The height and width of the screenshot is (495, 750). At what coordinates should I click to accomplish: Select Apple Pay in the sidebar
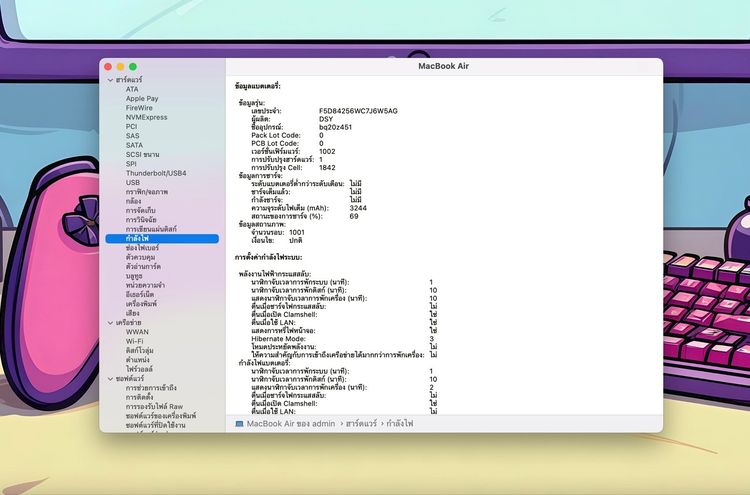point(142,99)
